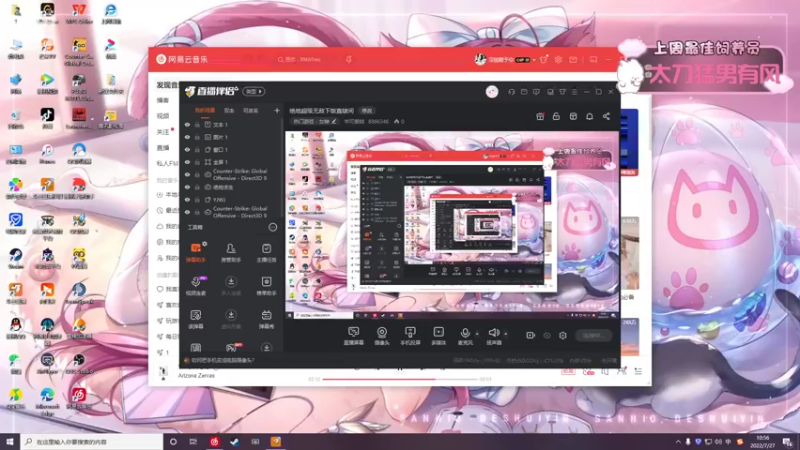Lock the 窗口 1 source with its padlock
The width and height of the screenshot is (800, 450).
197,149
